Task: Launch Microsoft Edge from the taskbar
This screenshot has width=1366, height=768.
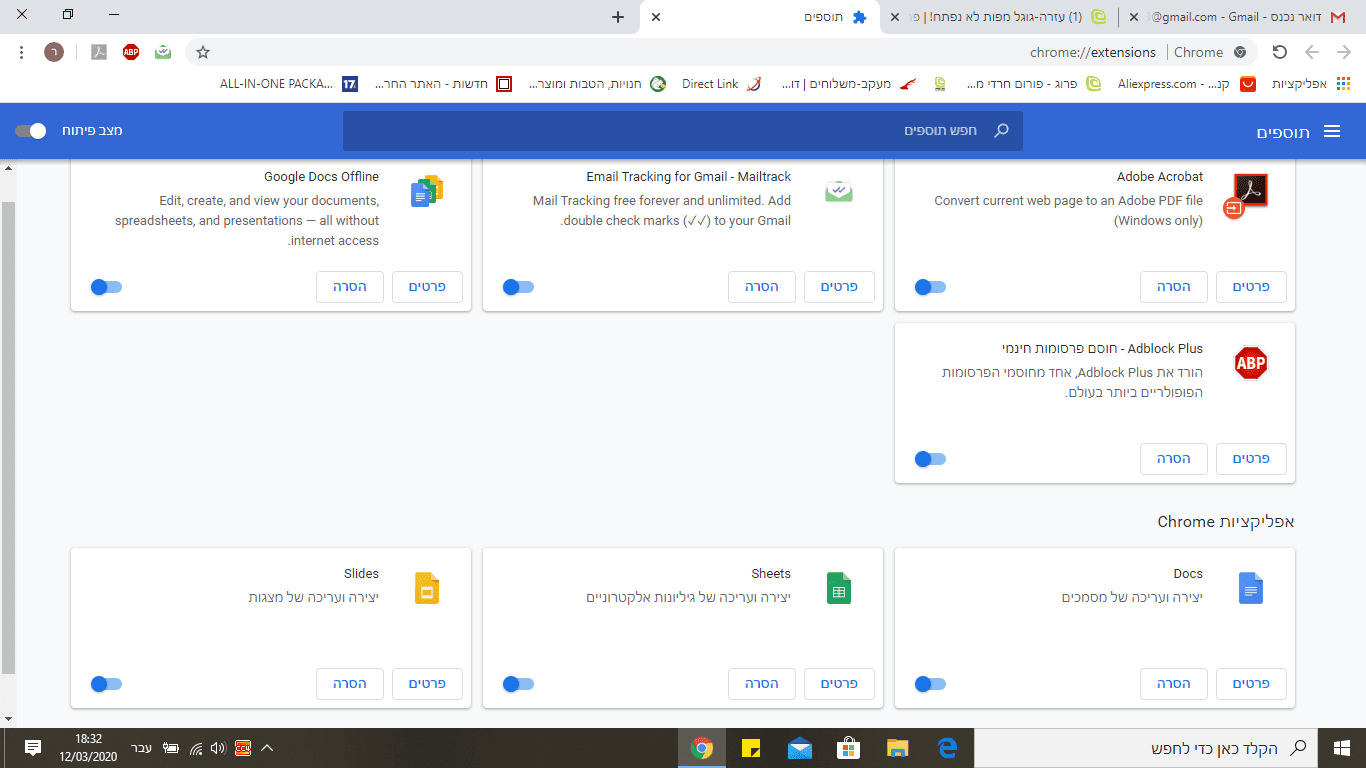Action: [x=947, y=748]
